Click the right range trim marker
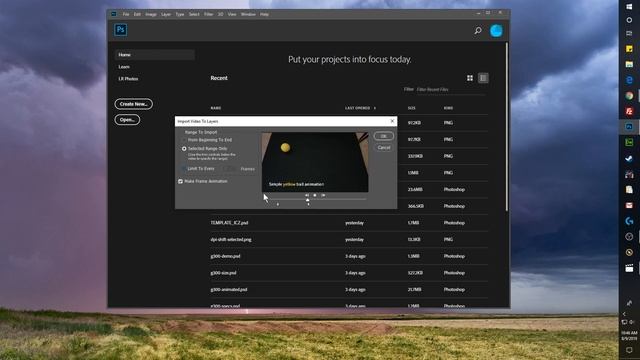Image resolution: width=640 pixels, height=360 pixels. point(308,204)
